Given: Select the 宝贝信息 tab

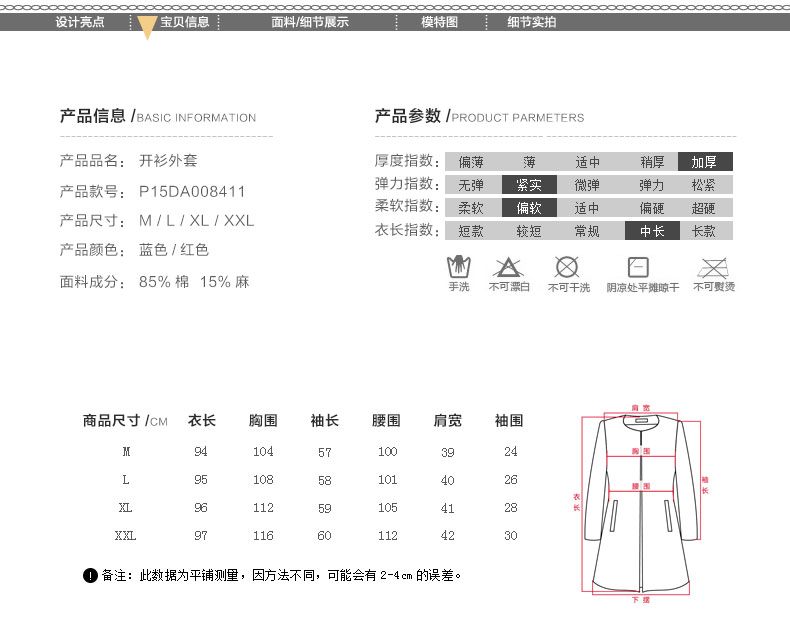Looking at the screenshot, I should (185, 22).
